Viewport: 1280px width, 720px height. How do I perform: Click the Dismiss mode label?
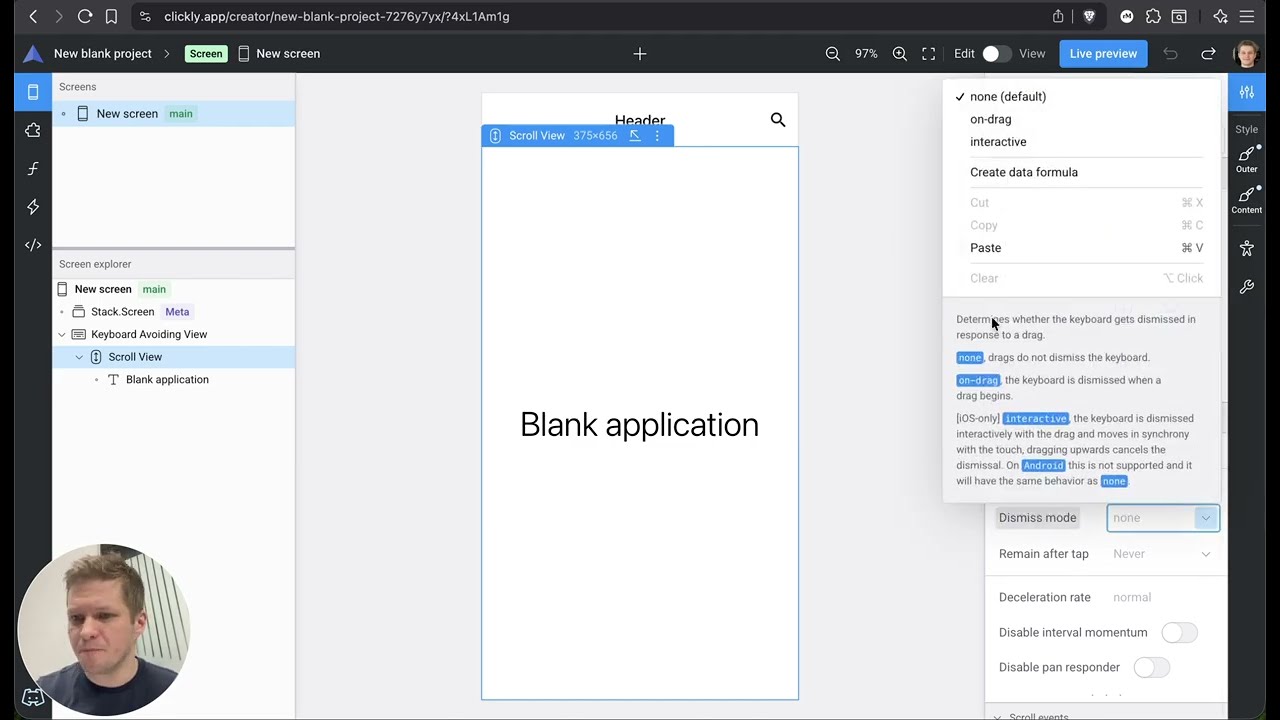(1037, 518)
